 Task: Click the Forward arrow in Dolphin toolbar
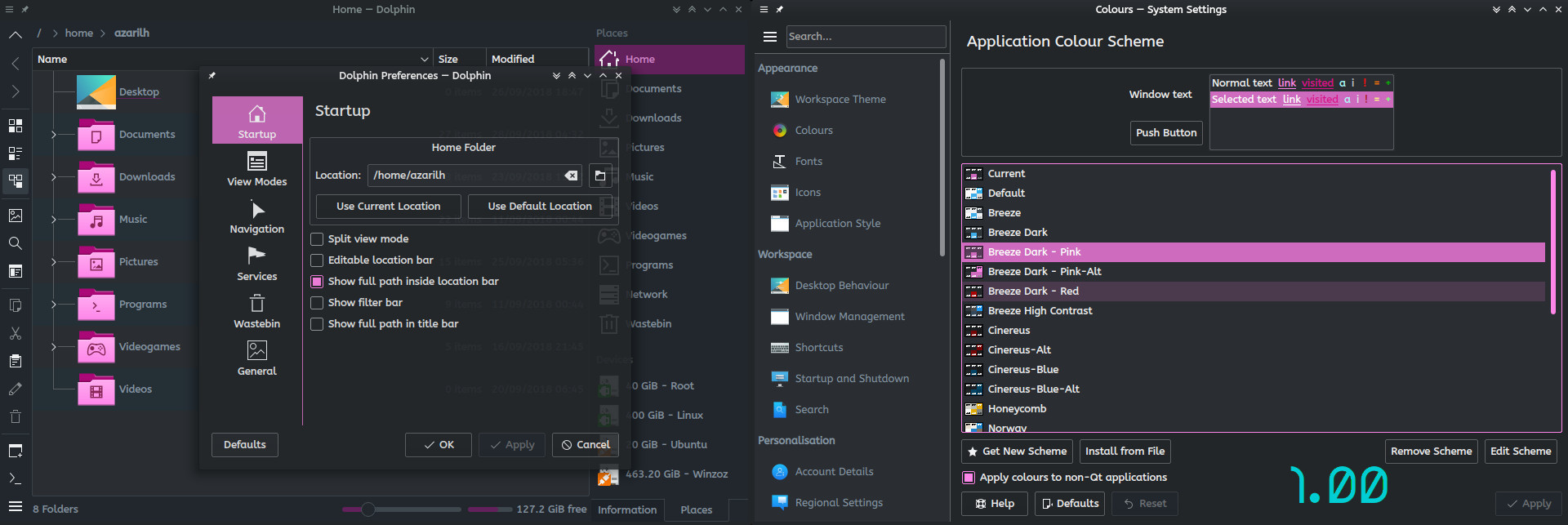tap(15, 91)
